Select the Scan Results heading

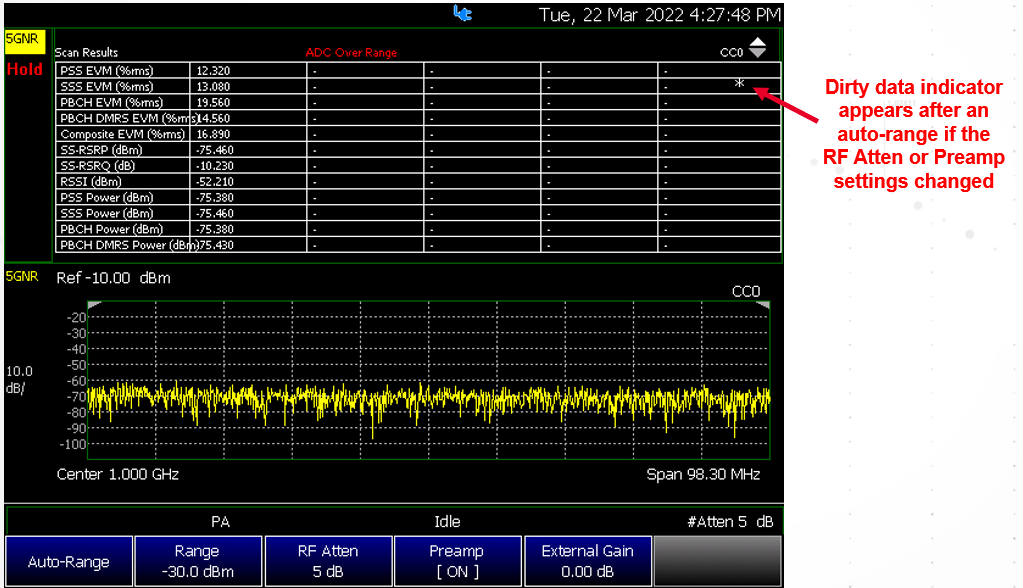[86, 53]
